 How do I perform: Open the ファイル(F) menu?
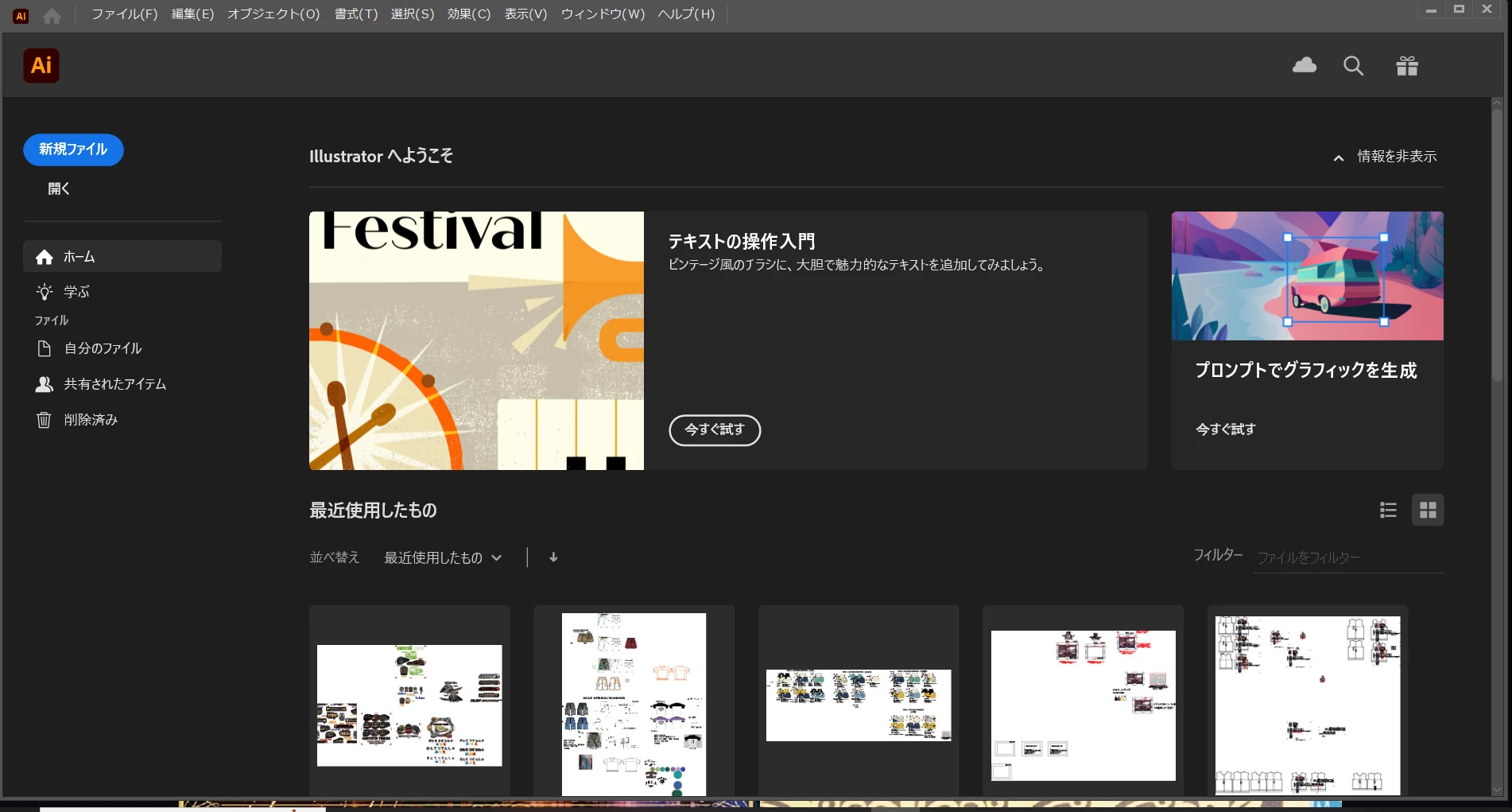(125, 14)
